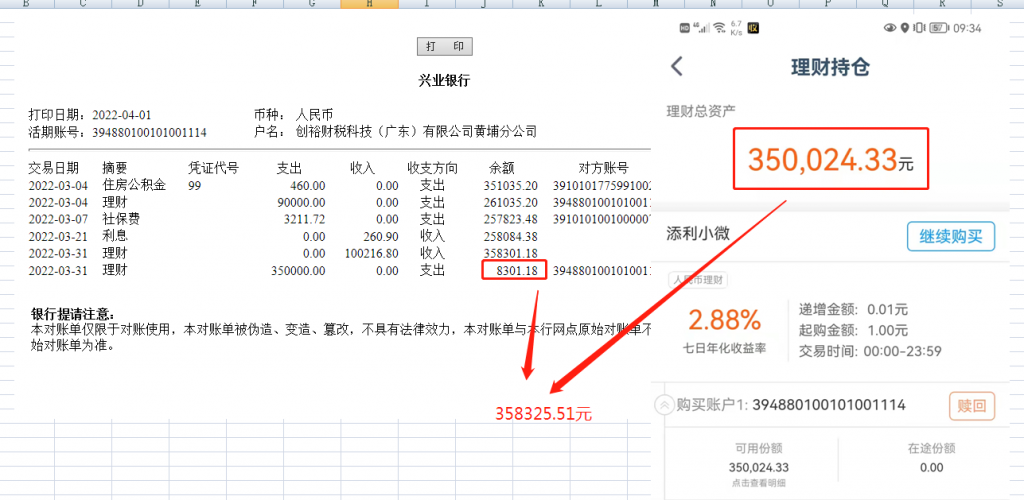Click the expense amount 460.00
The width and height of the screenshot is (1024, 500).
(x=308, y=185)
